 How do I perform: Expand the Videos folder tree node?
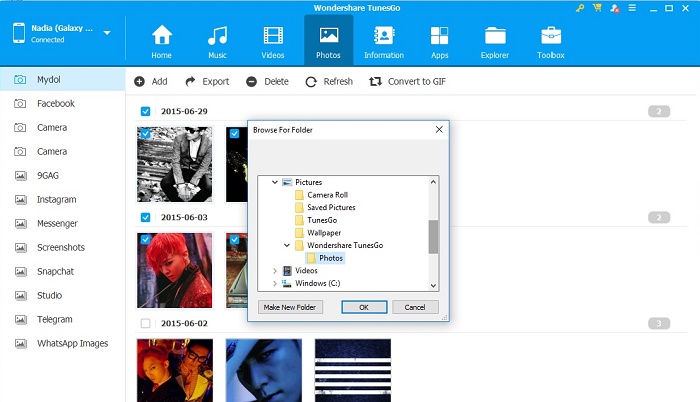[x=275, y=271]
